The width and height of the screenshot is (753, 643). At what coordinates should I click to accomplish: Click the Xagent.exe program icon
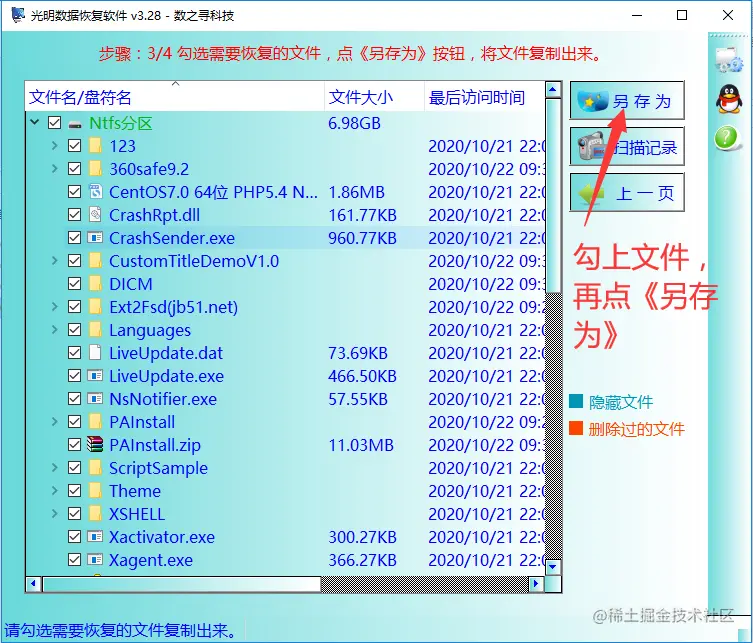click(95, 559)
